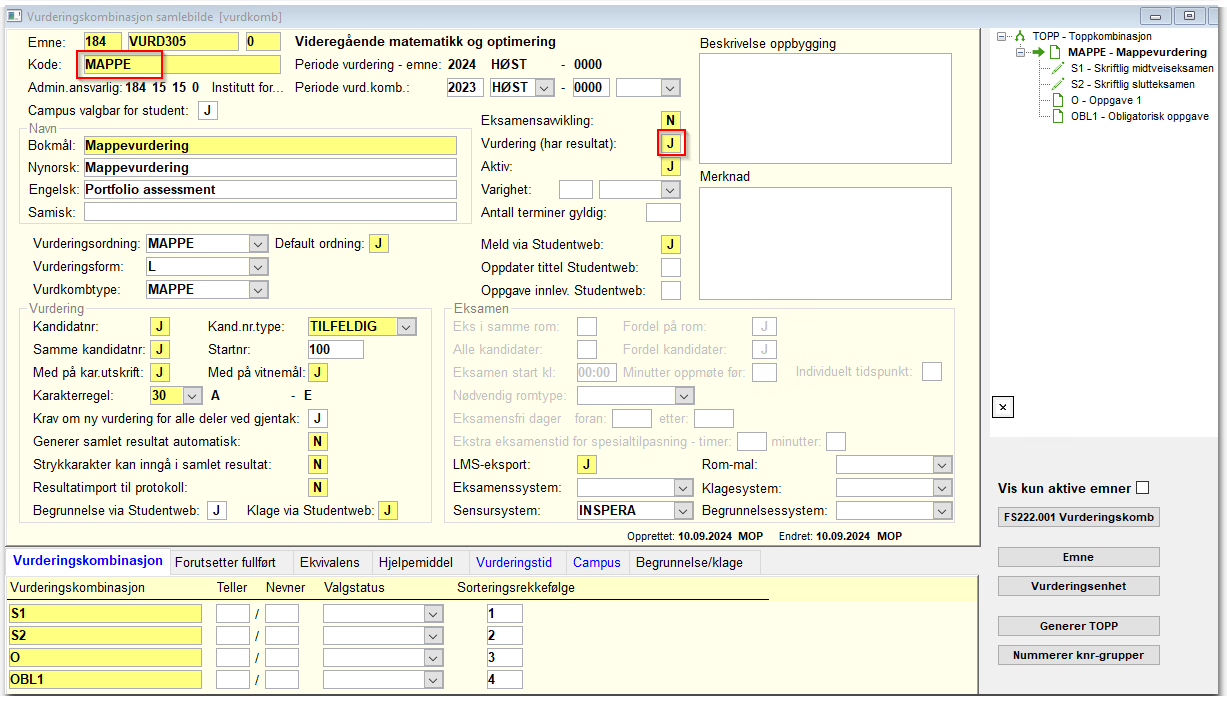Click the green arrow next to MAPPE

point(1038,52)
